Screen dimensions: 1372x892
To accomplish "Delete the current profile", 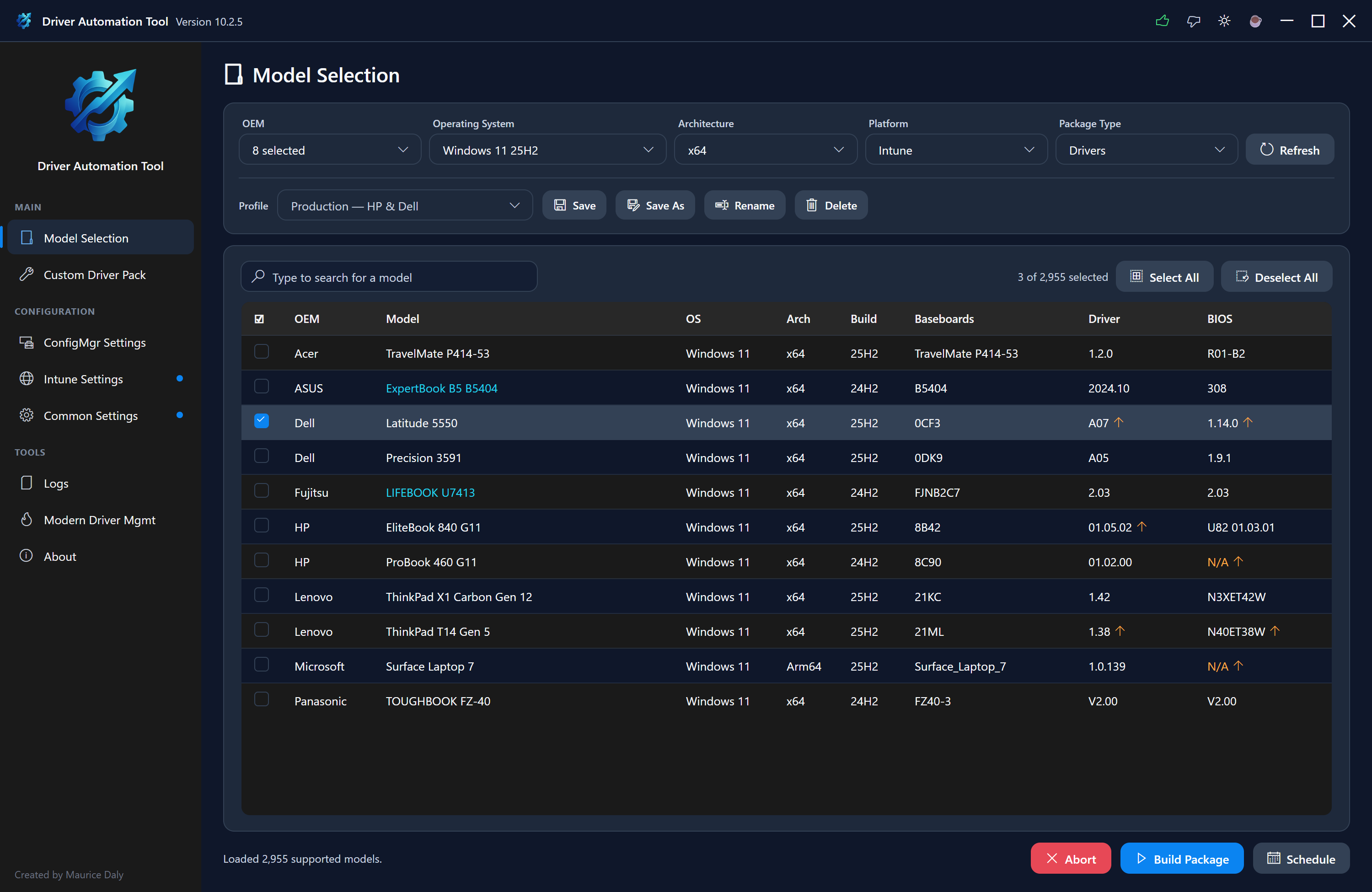I will (x=831, y=206).
